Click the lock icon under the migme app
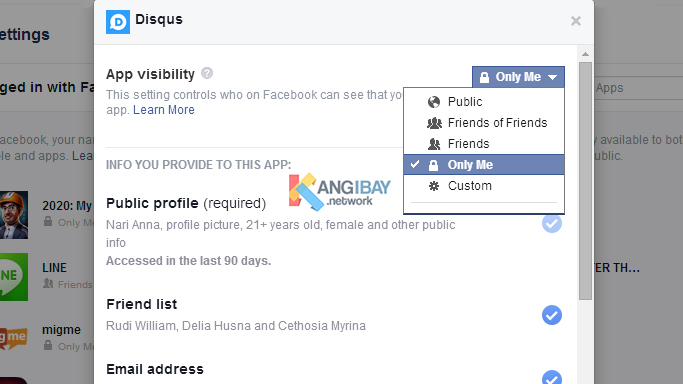Viewport: 683px width, 384px height. tap(48, 346)
